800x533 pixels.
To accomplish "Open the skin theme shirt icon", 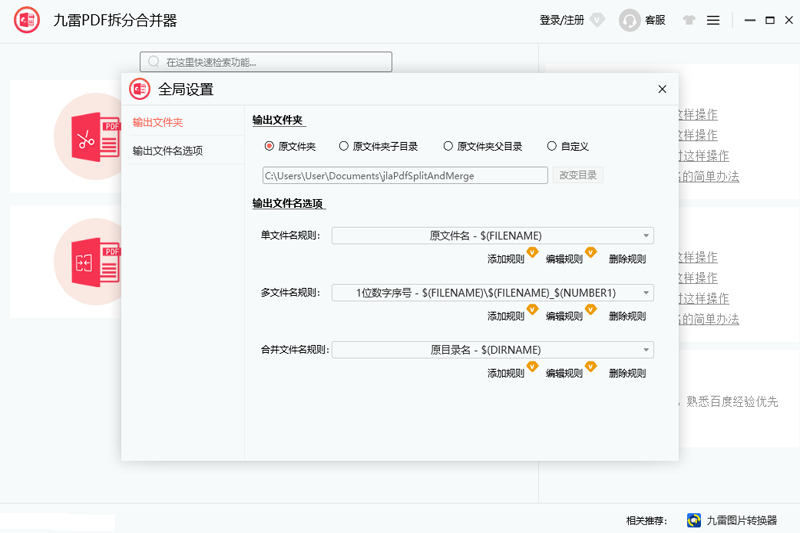I will click(x=689, y=20).
